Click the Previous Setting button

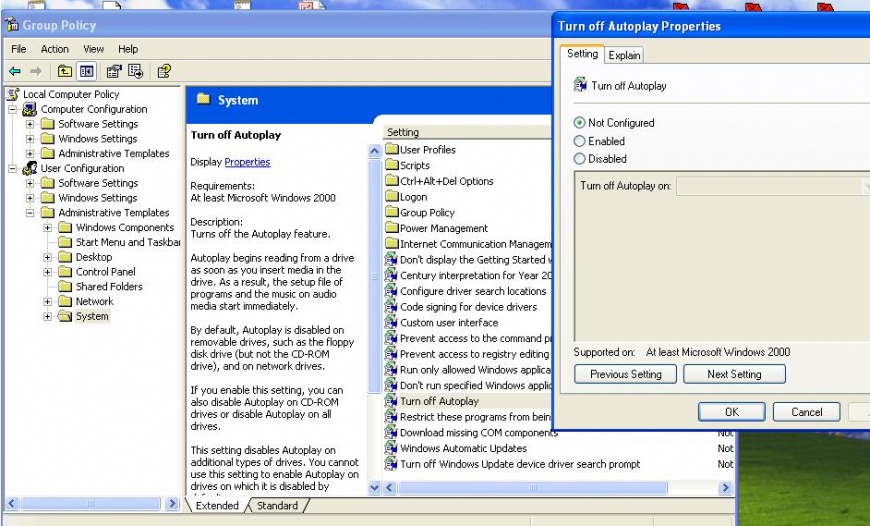(x=625, y=374)
